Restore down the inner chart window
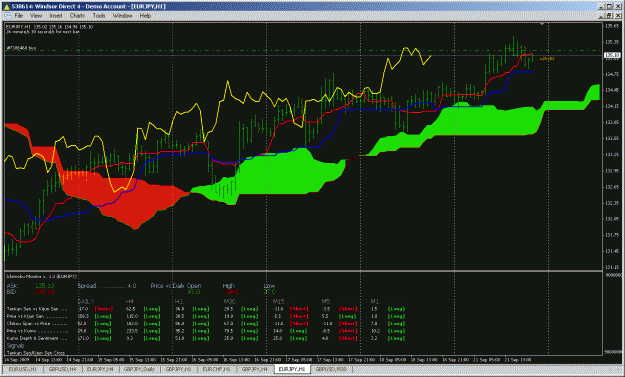 [x=609, y=16]
